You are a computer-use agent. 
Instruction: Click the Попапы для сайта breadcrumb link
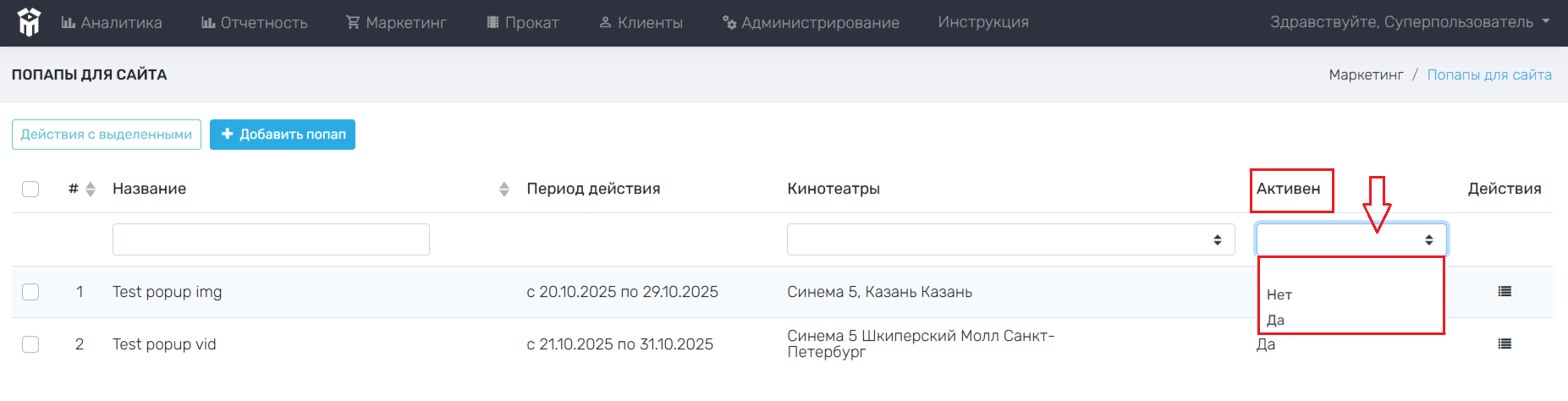(1489, 74)
